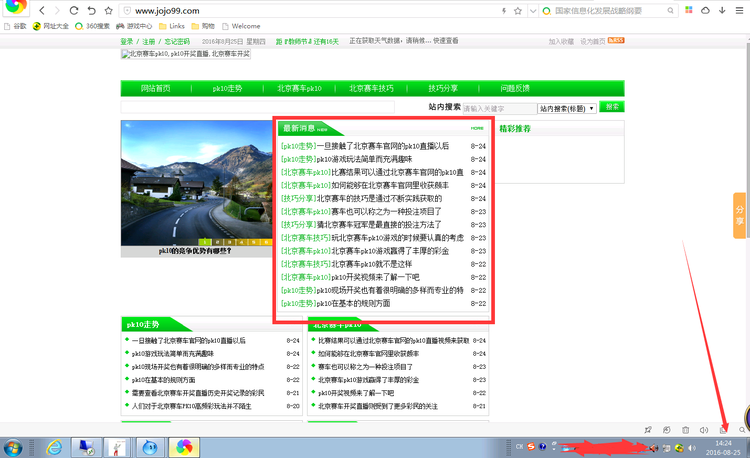Click the browser forward arrow
This screenshot has width=750, height=458.
57,11
